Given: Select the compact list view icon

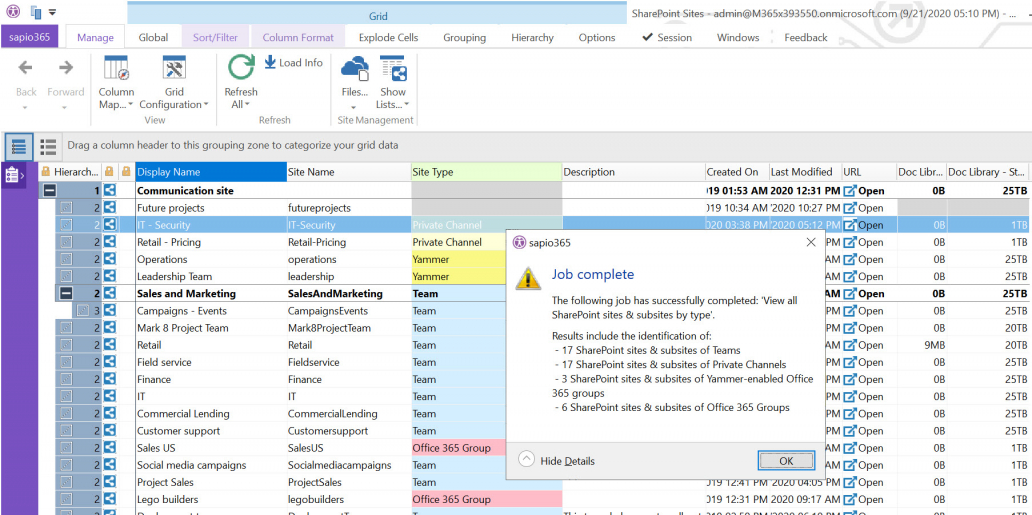Looking at the screenshot, I should pos(47,146).
